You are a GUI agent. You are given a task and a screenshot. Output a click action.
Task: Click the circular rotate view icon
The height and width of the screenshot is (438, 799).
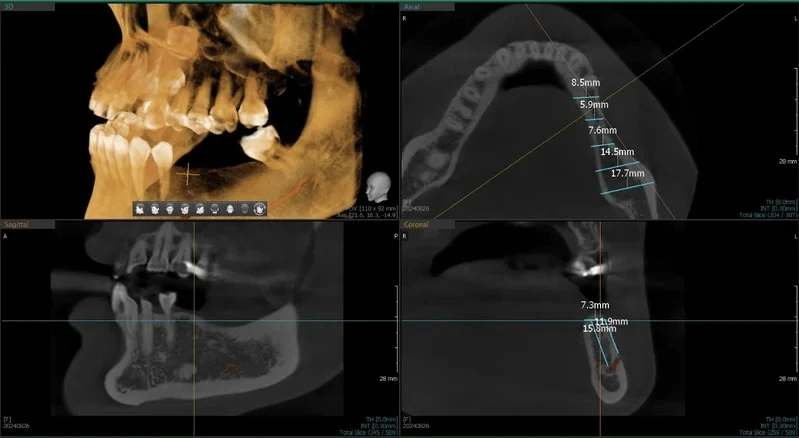pyautogui.click(x=260, y=208)
